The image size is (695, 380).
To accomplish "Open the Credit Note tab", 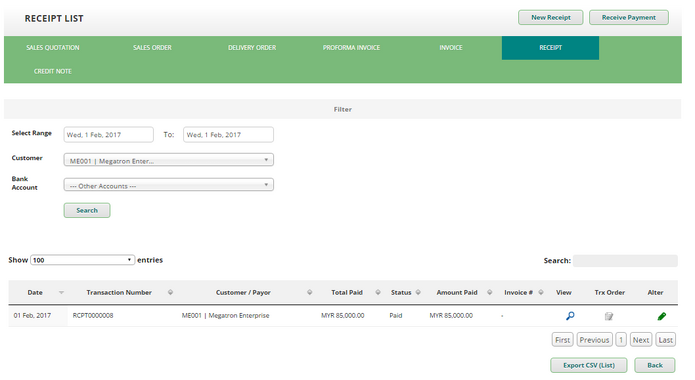I will [53, 71].
